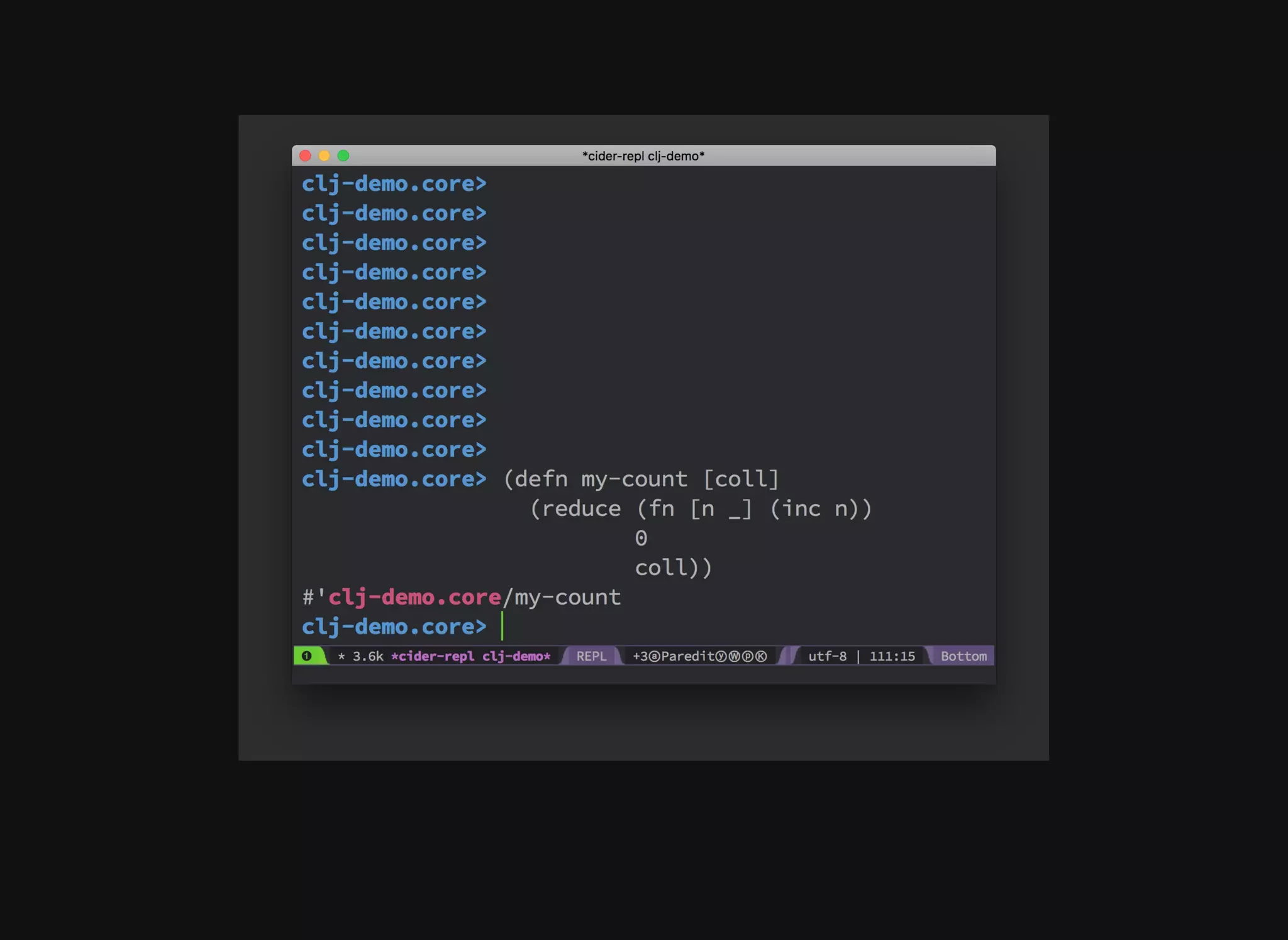Image resolution: width=1288 pixels, height=940 pixels.
Task: Click the 'my-count' name in the defn form
Action: click(634, 479)
